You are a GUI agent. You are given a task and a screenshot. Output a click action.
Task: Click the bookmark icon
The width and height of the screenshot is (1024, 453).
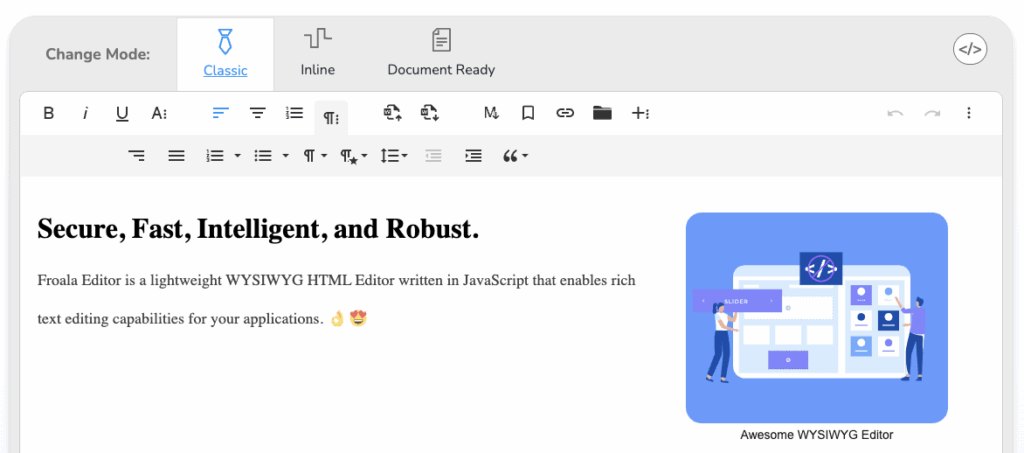(x=528, y=113)
